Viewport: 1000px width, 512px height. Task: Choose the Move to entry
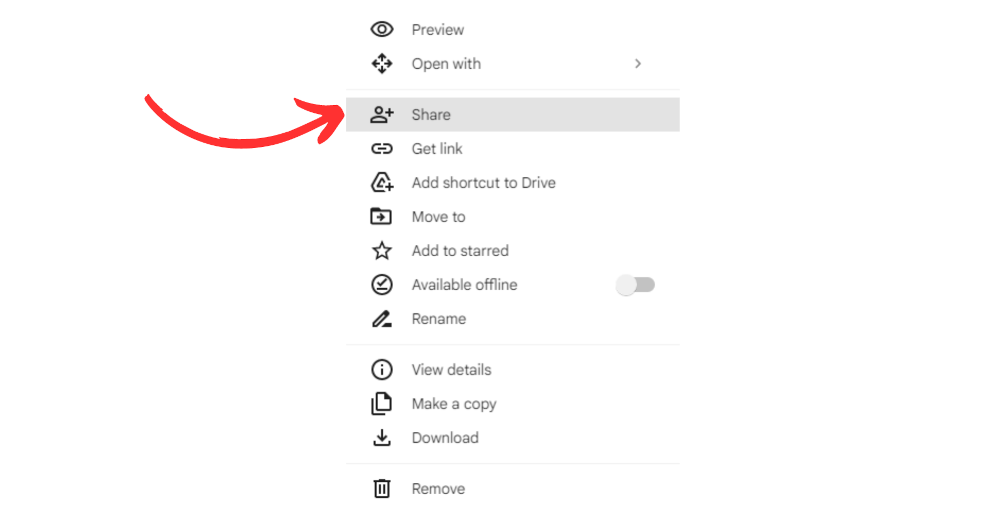[x=513, y=217]
